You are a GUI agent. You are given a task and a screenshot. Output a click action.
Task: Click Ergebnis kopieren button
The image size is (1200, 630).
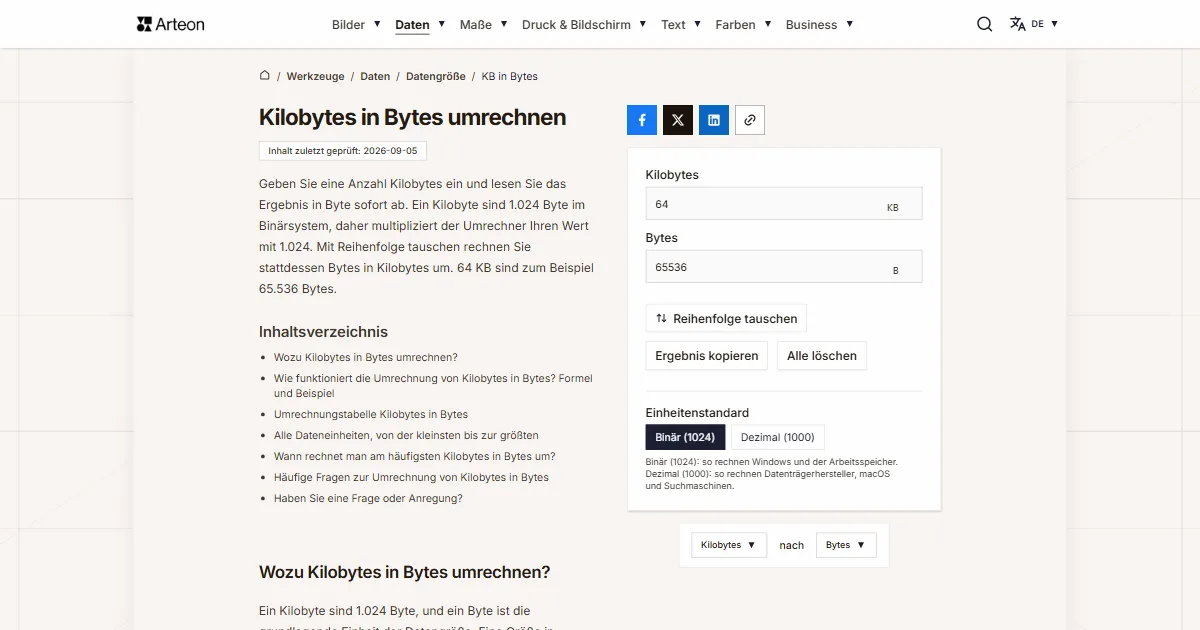pyautogui.click(x=707, y=356)
